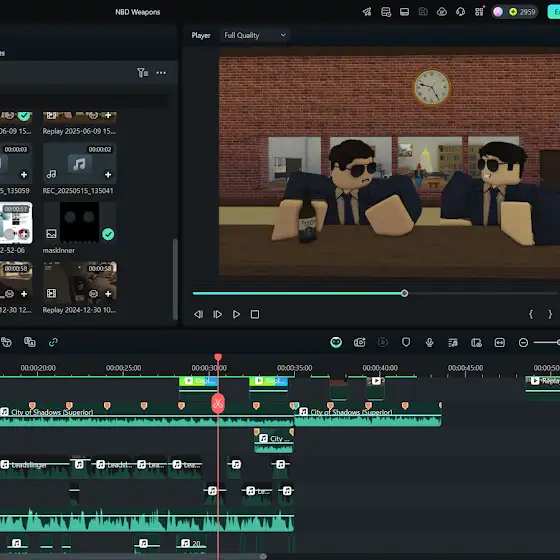Open the task list icon in top bar

coord(386,12)
